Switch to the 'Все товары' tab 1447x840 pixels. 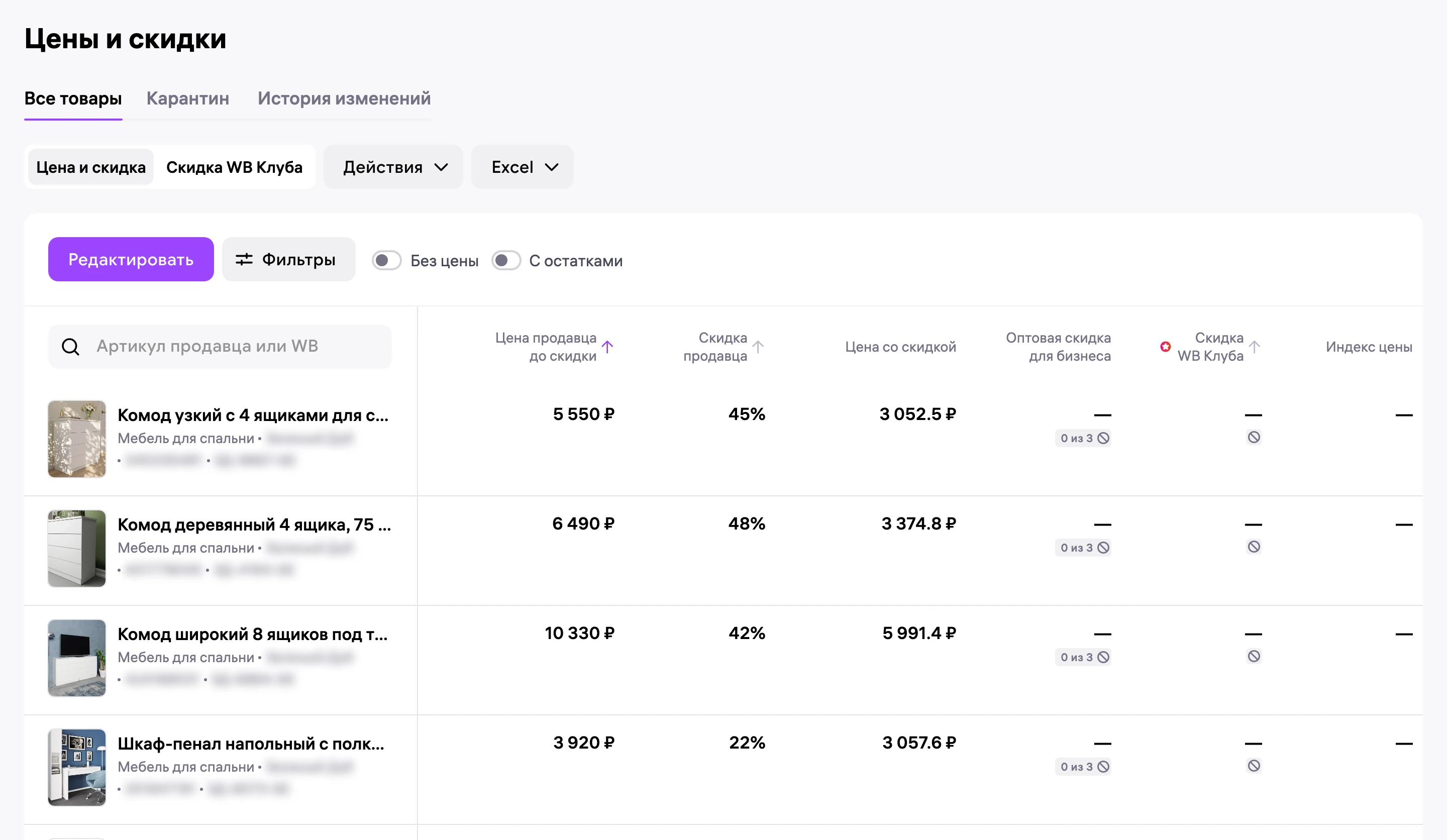[73, 98]
